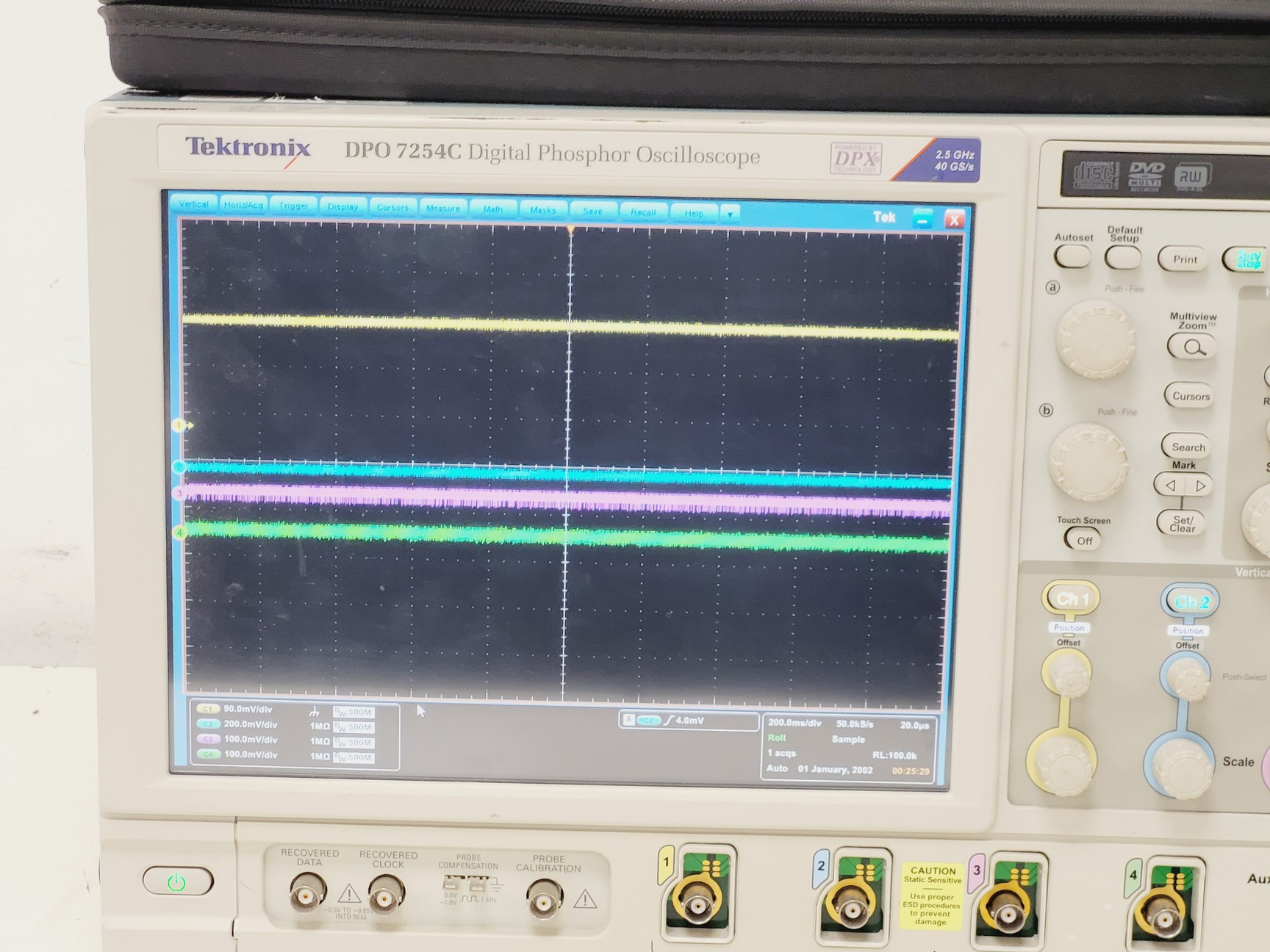The image size is (1270, 952).
Task: Close the Tek scope application with X
Action: click(954, 219)
